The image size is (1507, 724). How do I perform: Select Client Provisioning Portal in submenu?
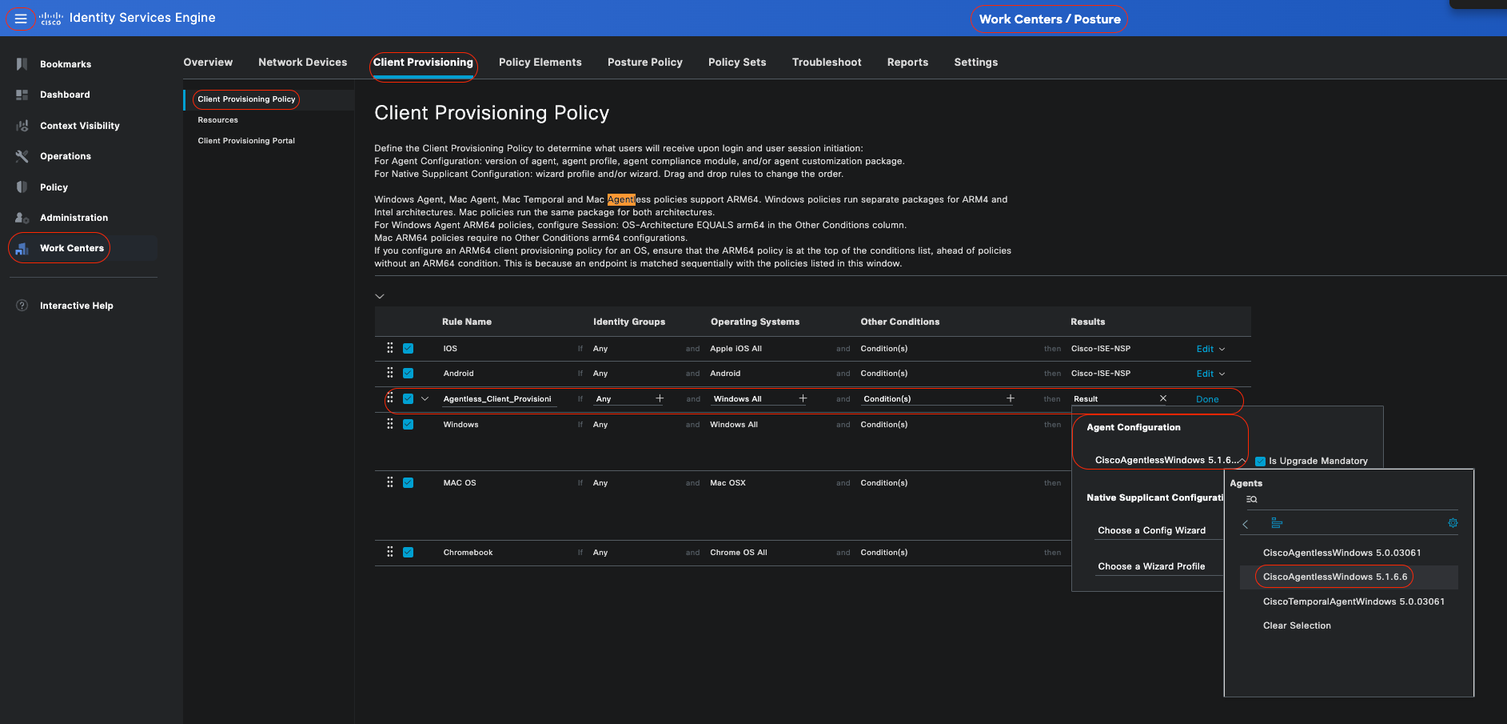coord(246,141)
